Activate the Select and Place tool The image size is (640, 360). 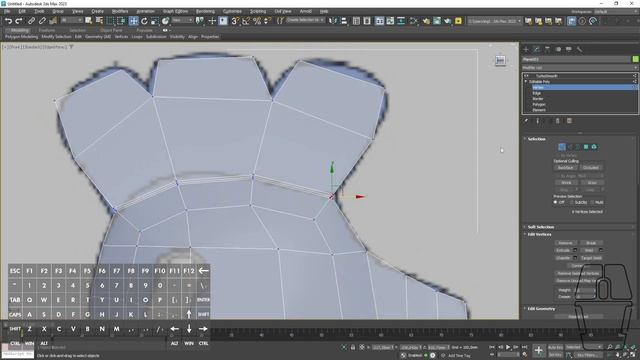pyautogui.click(x=165, y=21)
